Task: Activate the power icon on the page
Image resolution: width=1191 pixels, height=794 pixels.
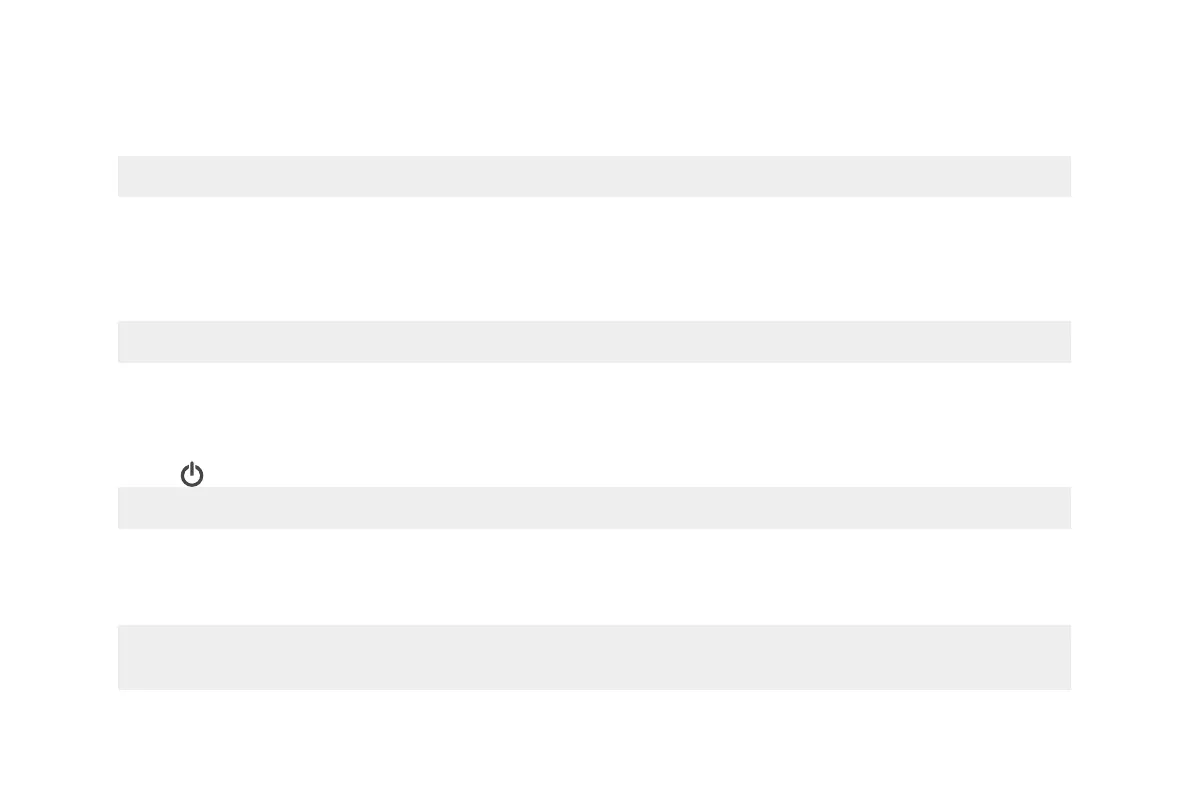Action: tap(192, 475)
